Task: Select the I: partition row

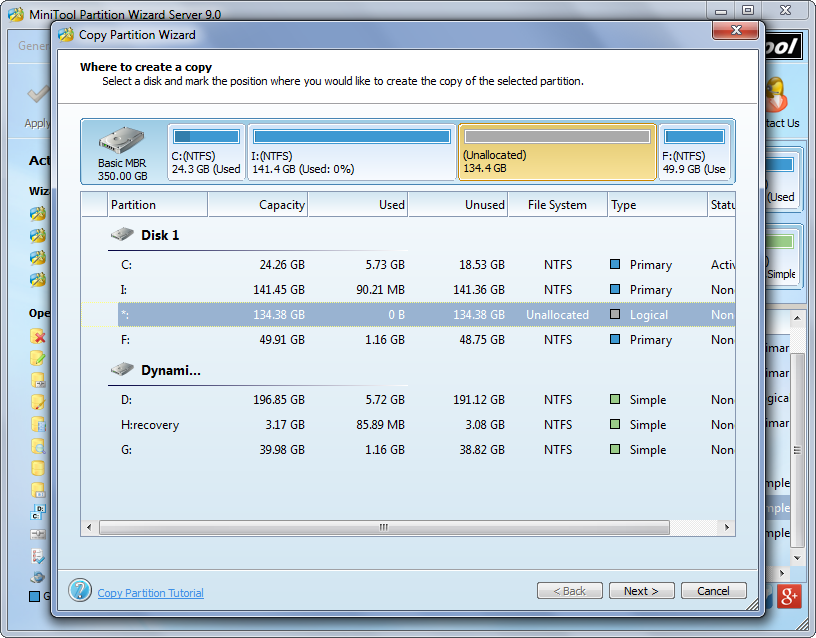Action: [x=408, y=290]
